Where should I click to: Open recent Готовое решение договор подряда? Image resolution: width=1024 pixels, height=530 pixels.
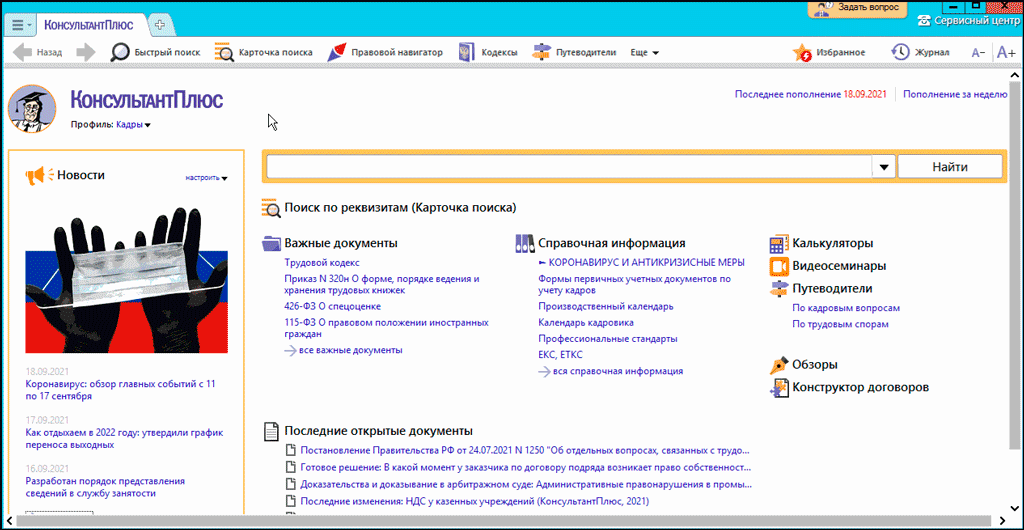click(525, 468)
